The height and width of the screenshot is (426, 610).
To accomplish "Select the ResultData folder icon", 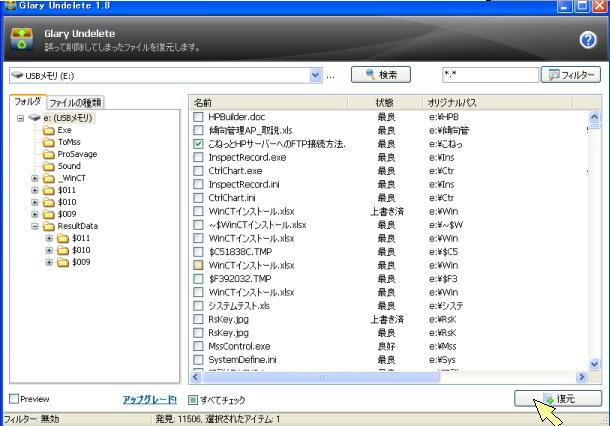I will pos(49,226).
